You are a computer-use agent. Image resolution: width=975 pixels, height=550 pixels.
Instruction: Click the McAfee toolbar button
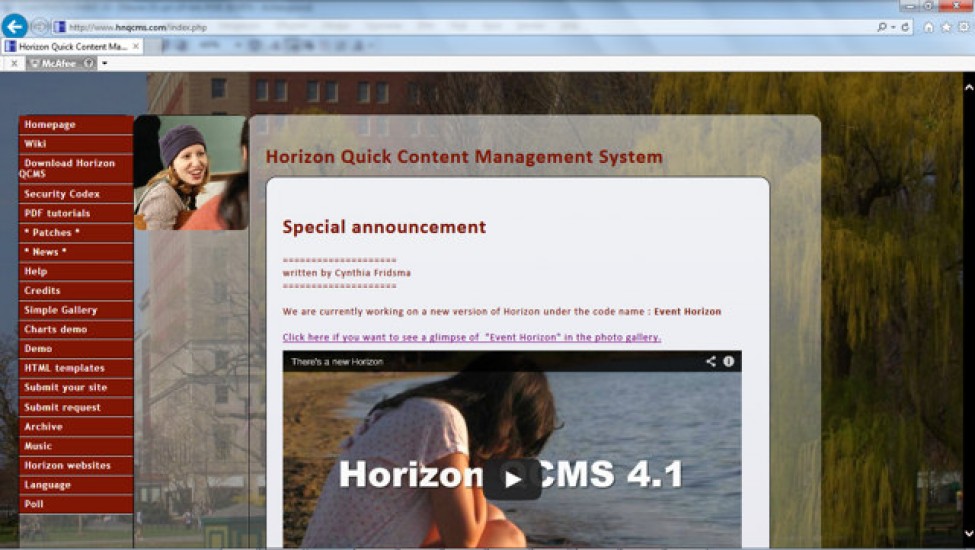pos(61,63)
